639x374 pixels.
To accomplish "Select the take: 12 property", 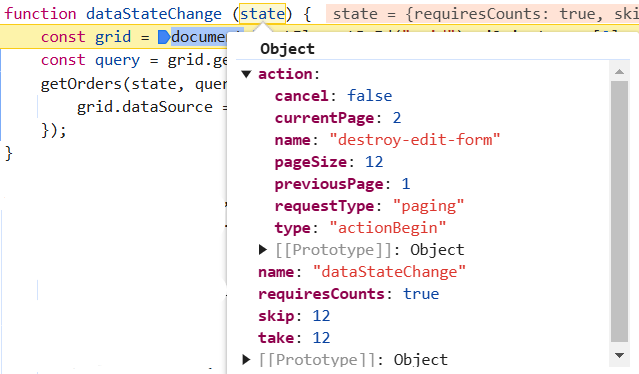I will tap(294, 338).
